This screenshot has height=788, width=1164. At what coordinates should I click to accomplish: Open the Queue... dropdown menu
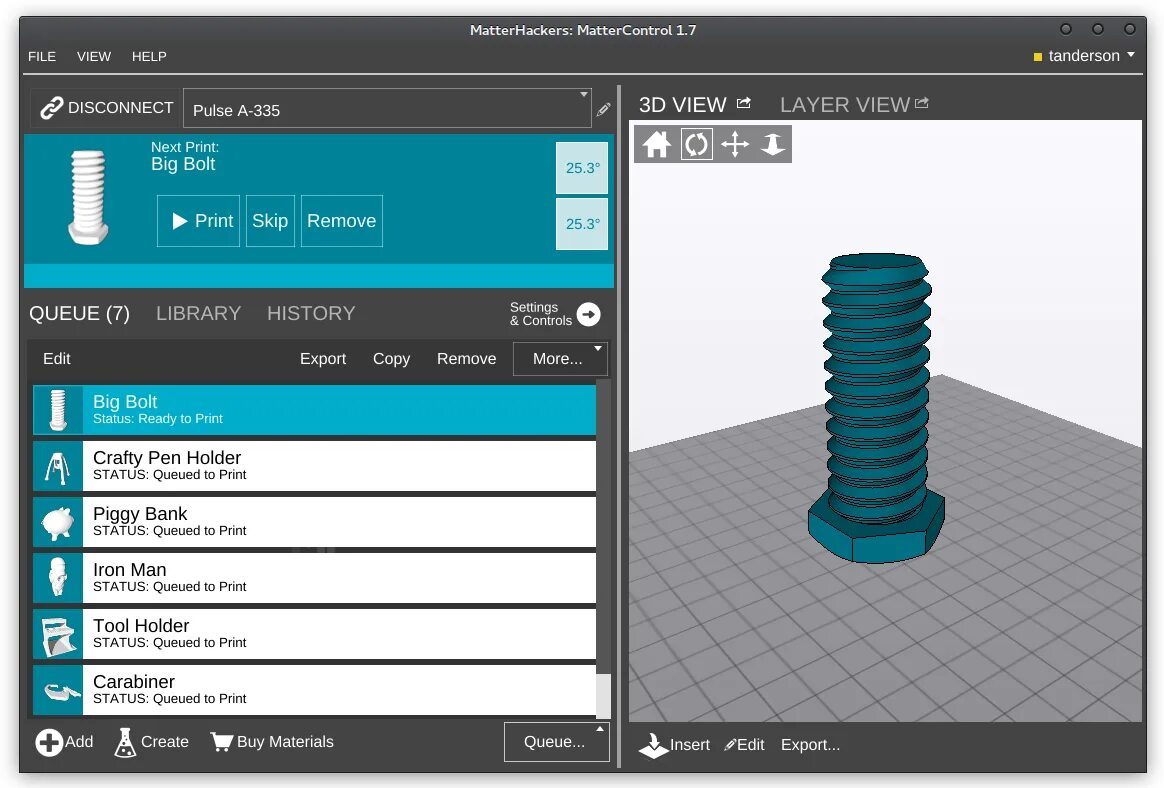557,742
